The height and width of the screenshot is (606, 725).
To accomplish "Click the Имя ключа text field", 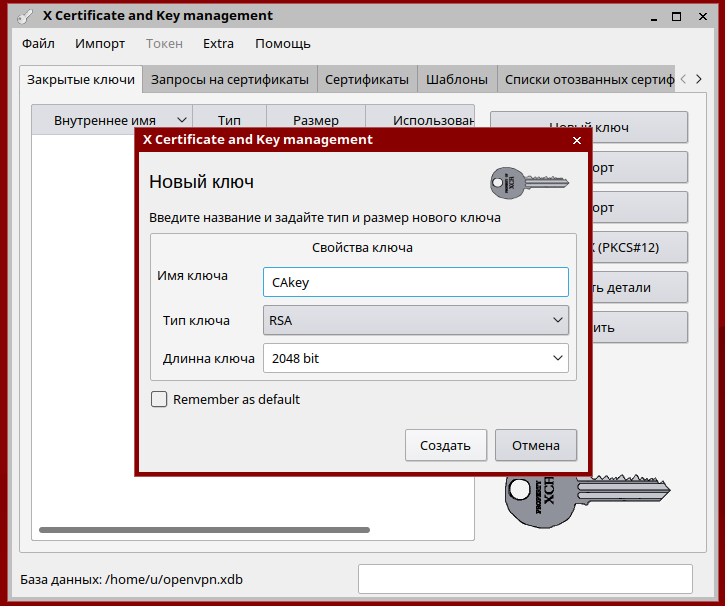I will 415,283.
